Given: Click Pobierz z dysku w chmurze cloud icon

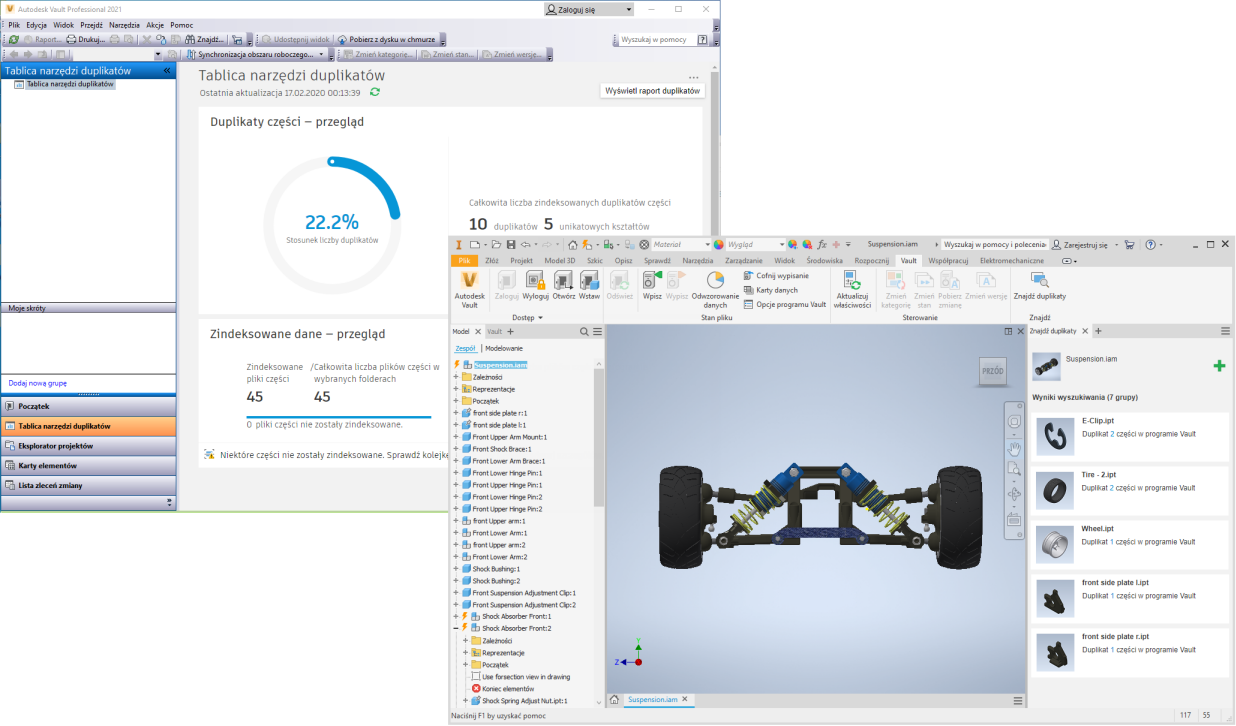Looking at the screenshot, I should pyautogui.click(x=342, y=39).
